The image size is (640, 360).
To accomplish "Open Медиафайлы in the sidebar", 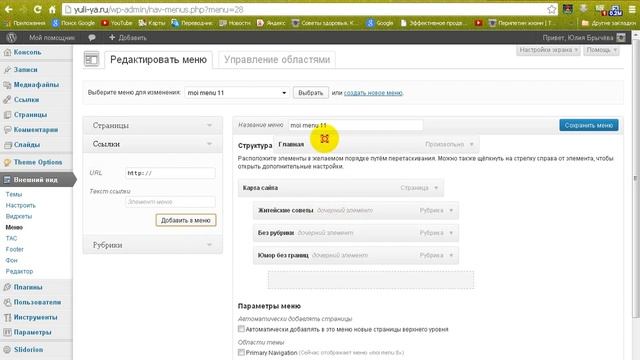I will [36, 85].
